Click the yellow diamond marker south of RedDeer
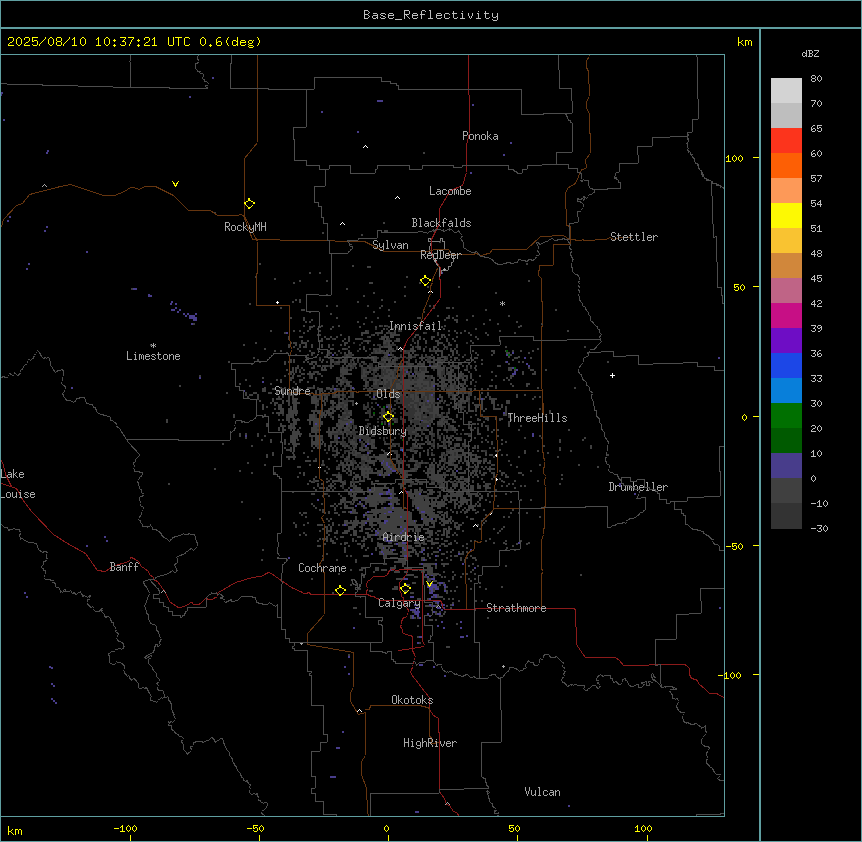Viewport: 862px width, 842px height. coord(425,281)
